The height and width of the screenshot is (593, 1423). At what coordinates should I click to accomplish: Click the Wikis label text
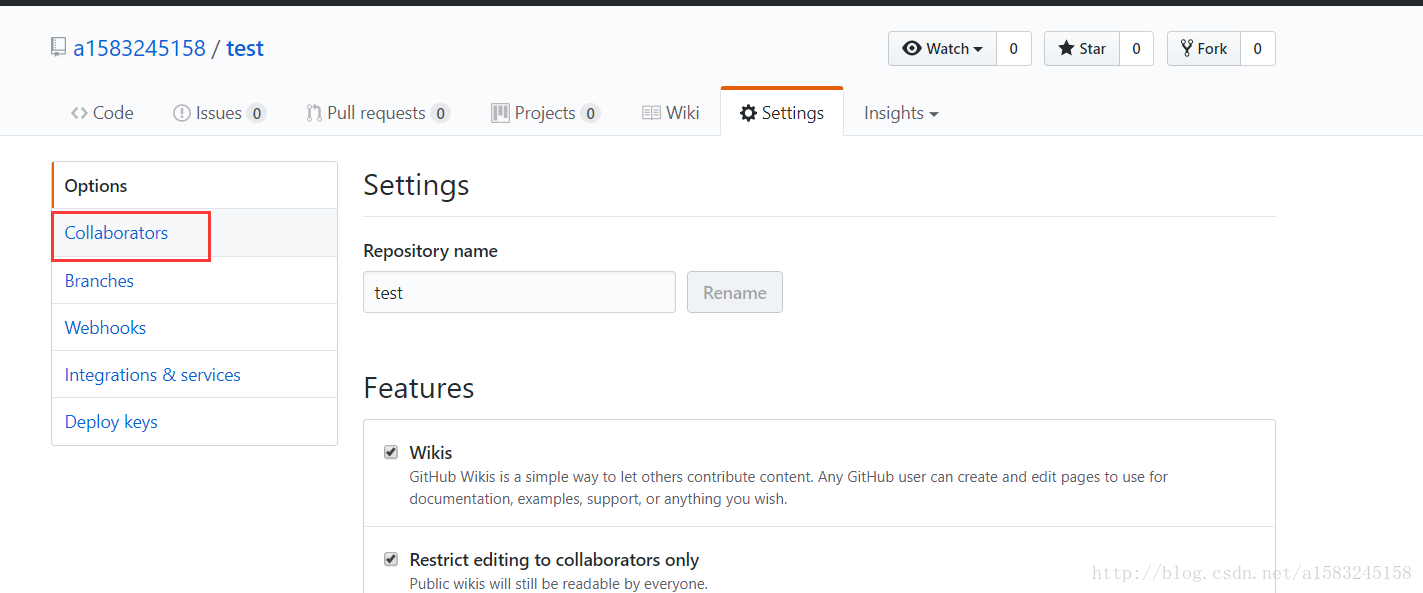pos(431,453)
